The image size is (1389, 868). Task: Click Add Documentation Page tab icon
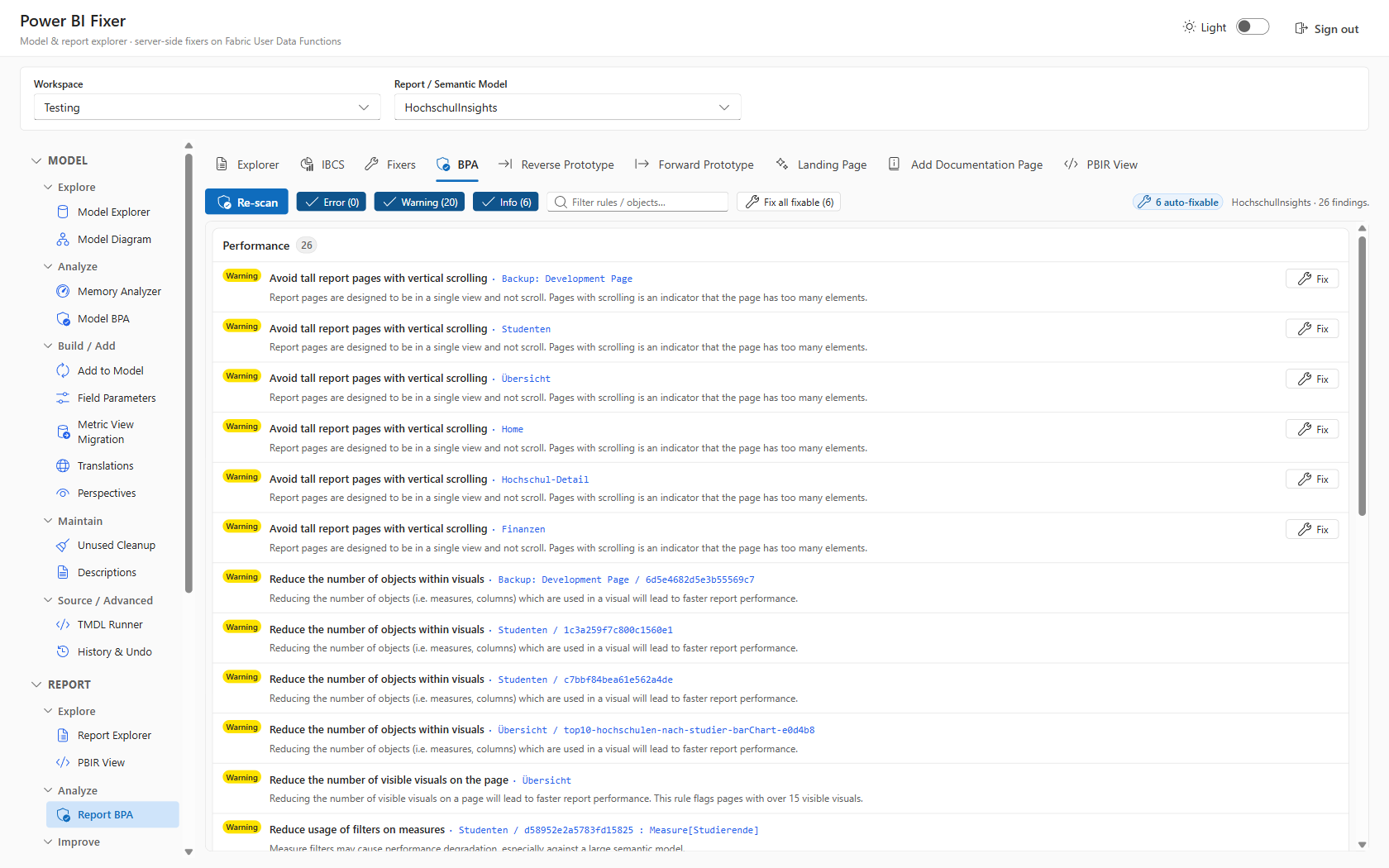tap(894, 164)
